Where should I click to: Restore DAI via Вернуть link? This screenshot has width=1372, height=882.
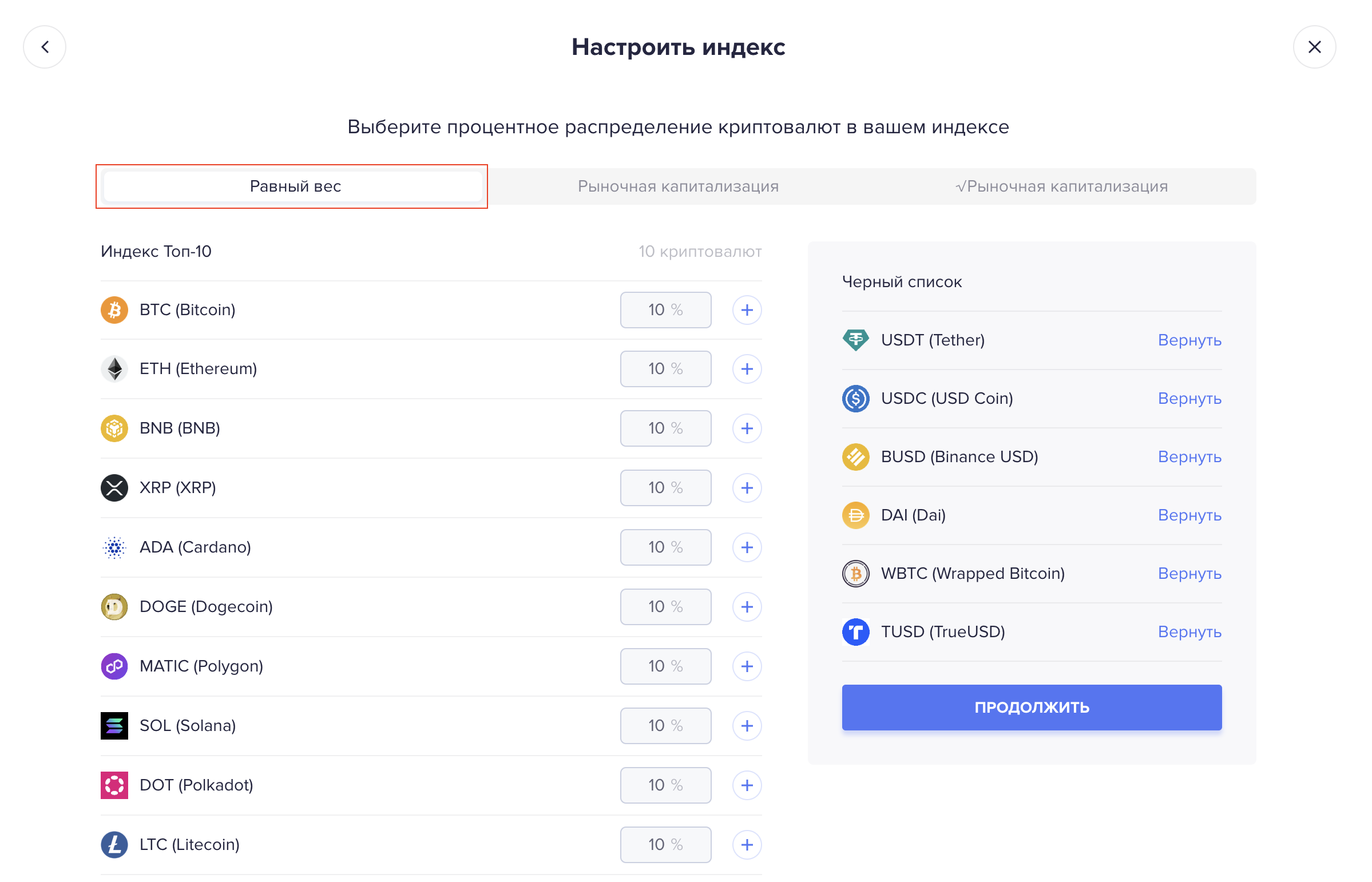click(x=1189, y=515)
